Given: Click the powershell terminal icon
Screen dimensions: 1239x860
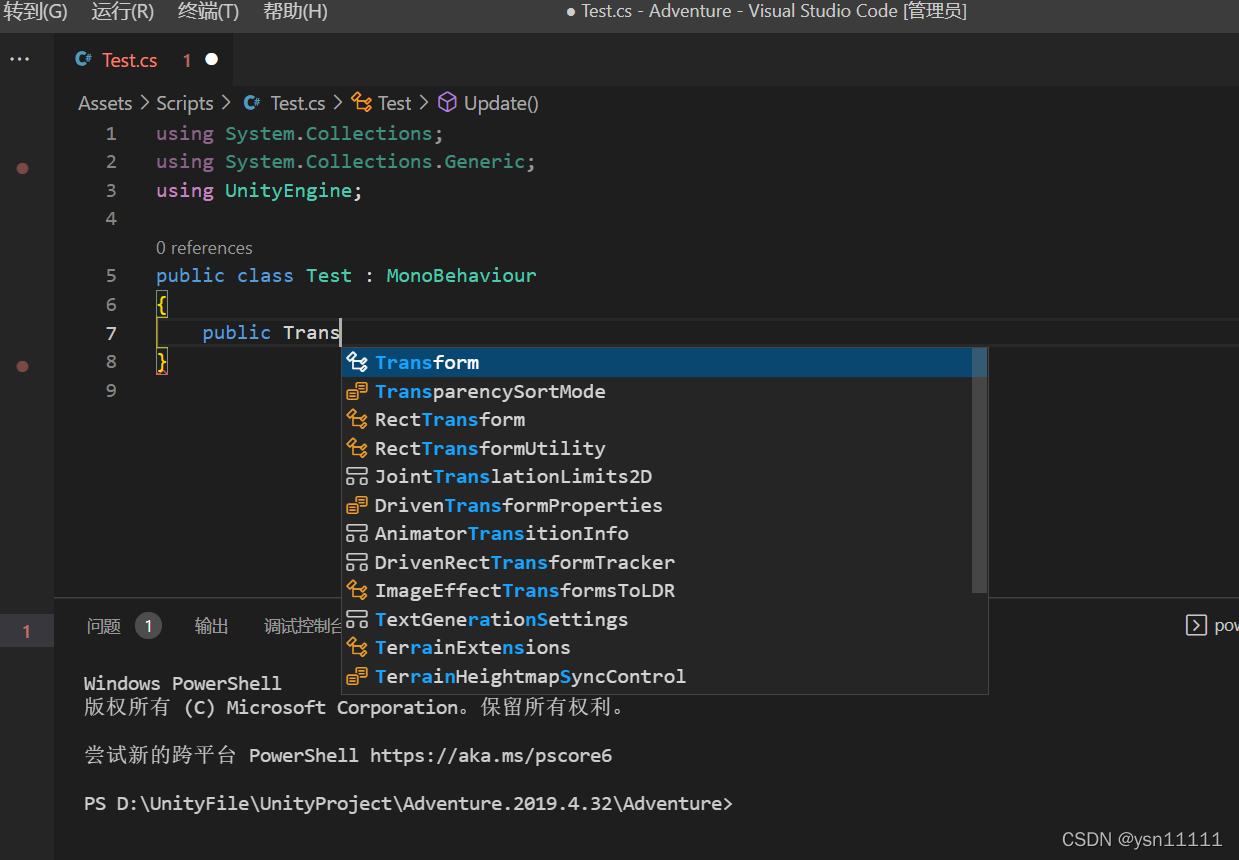Looking at the screenshot, I should point(1196,625).
